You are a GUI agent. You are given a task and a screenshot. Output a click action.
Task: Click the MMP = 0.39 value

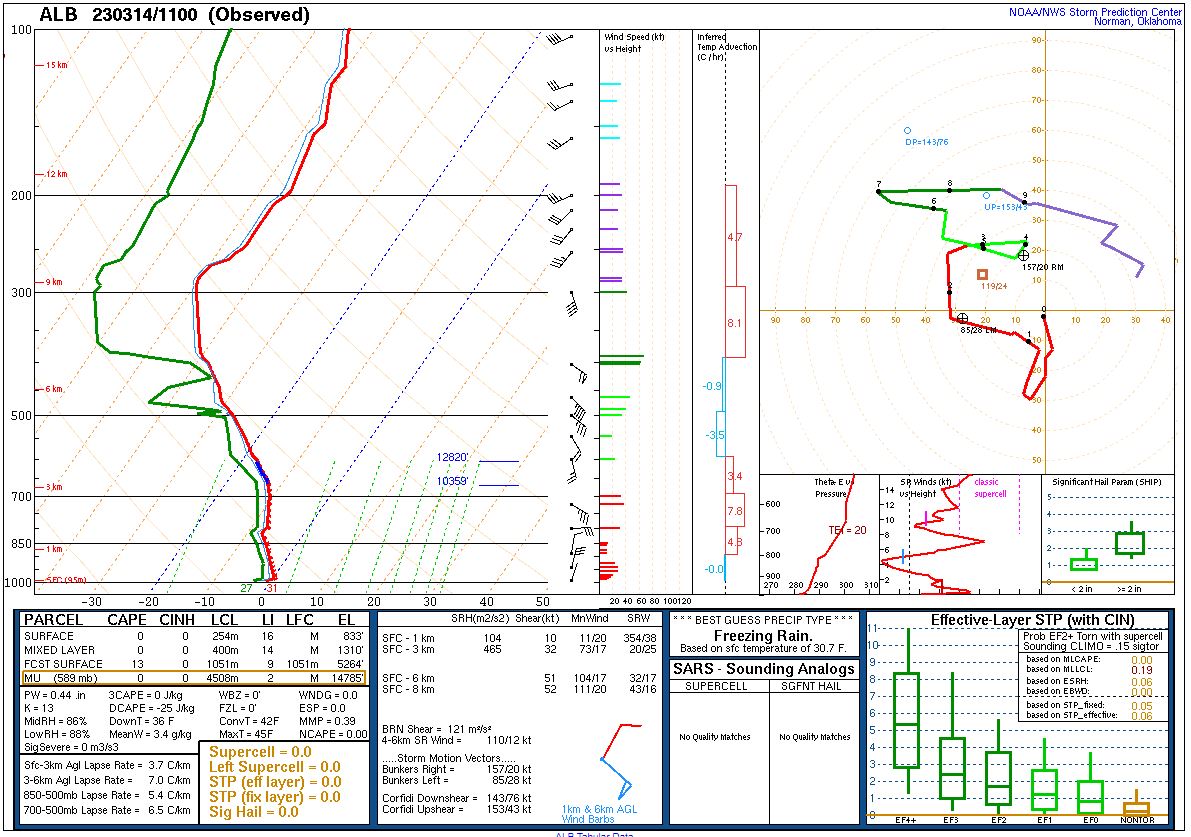tap(327, 721)
